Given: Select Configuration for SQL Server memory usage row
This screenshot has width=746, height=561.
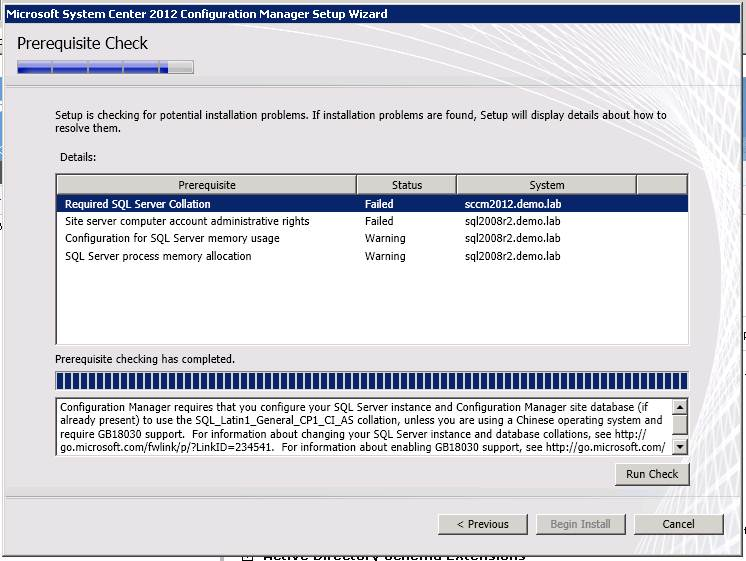Looking at the screenshot, I should pyautogui.click(x=372, y=238).
